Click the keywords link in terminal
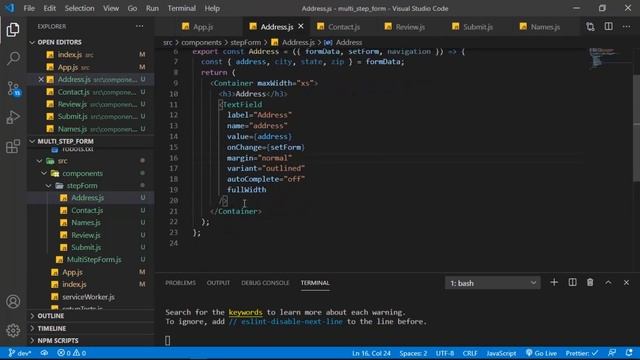 [x=245, y=312]
